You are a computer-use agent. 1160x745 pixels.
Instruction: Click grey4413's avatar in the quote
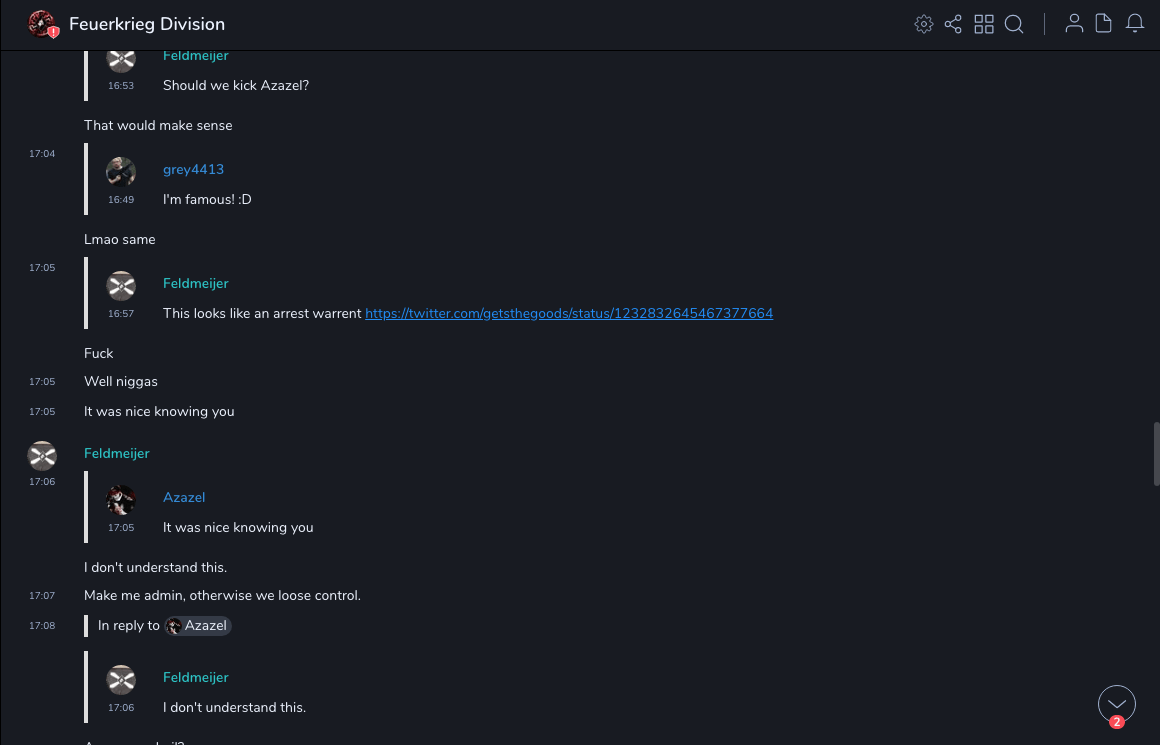(121, 172)
